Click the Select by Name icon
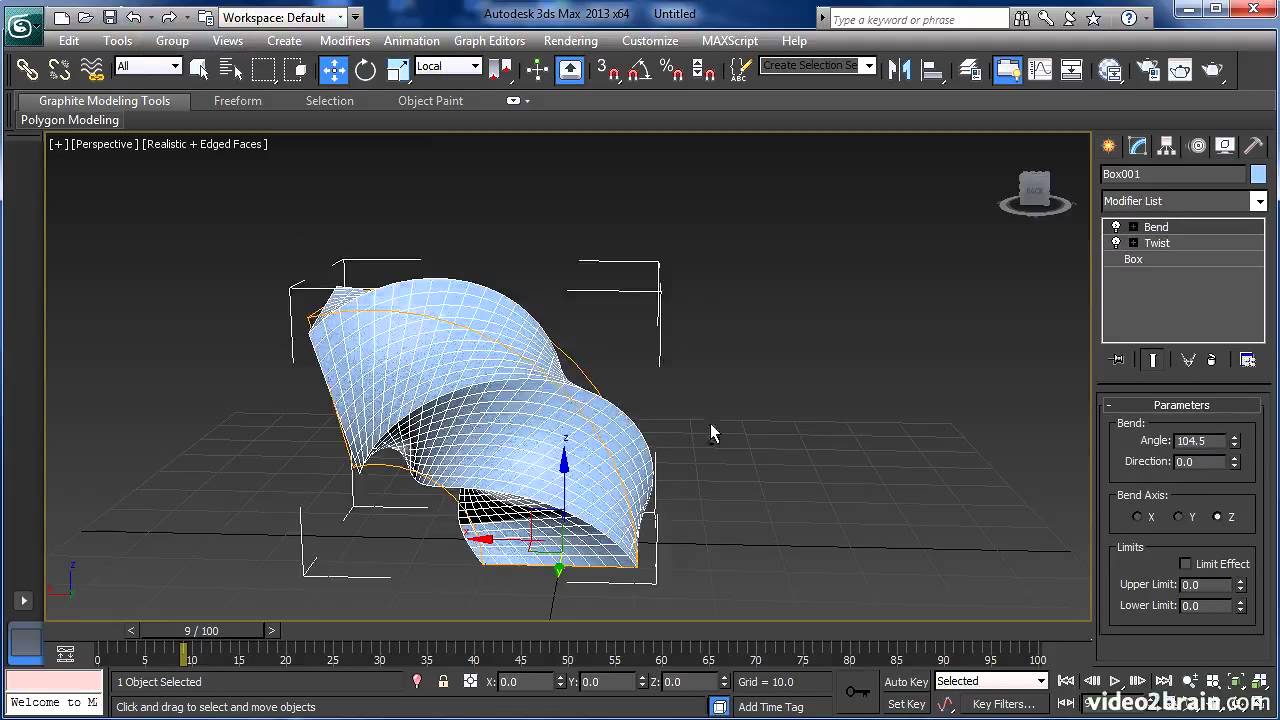 coord(231,69)
